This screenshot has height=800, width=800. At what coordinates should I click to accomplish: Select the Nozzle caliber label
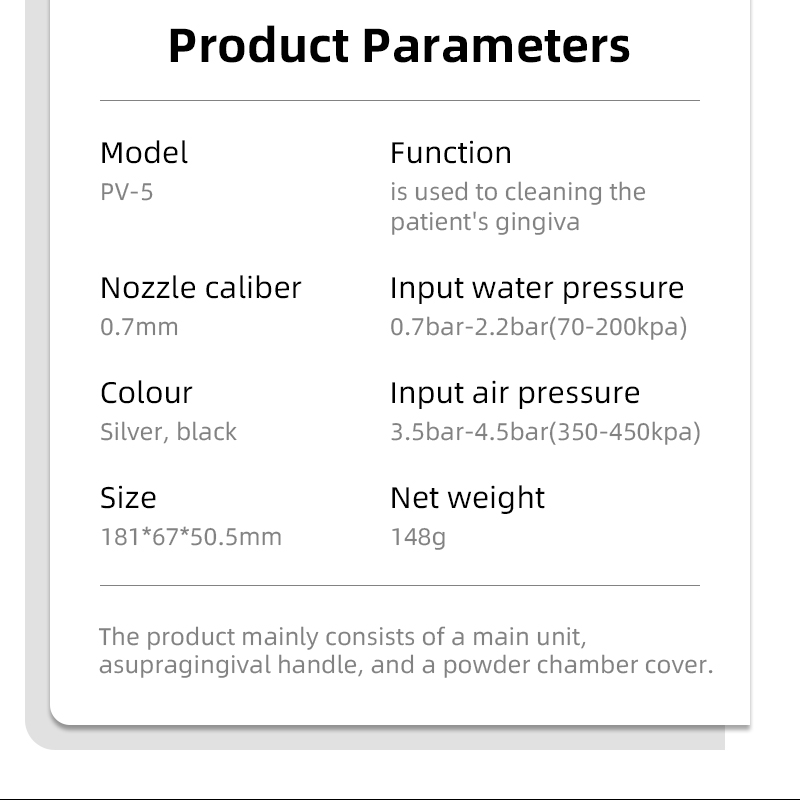pyautogui.click(x=200, y=288)
